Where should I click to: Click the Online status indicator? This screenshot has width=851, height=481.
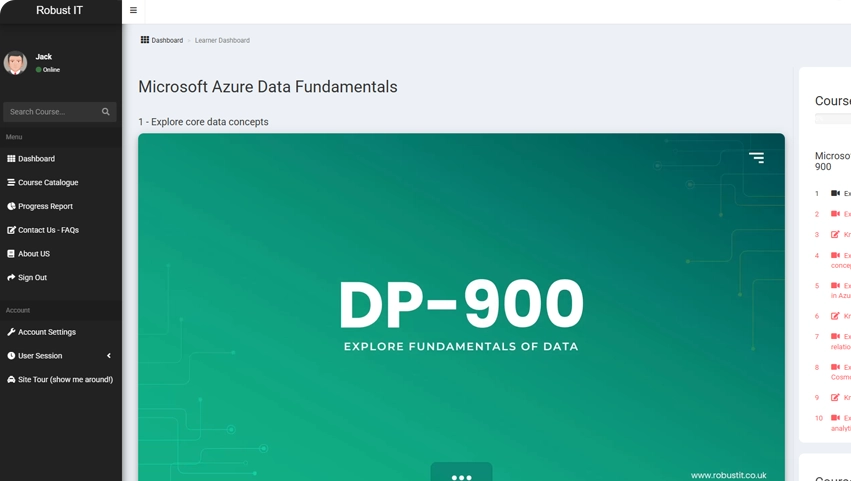[48, 69]
